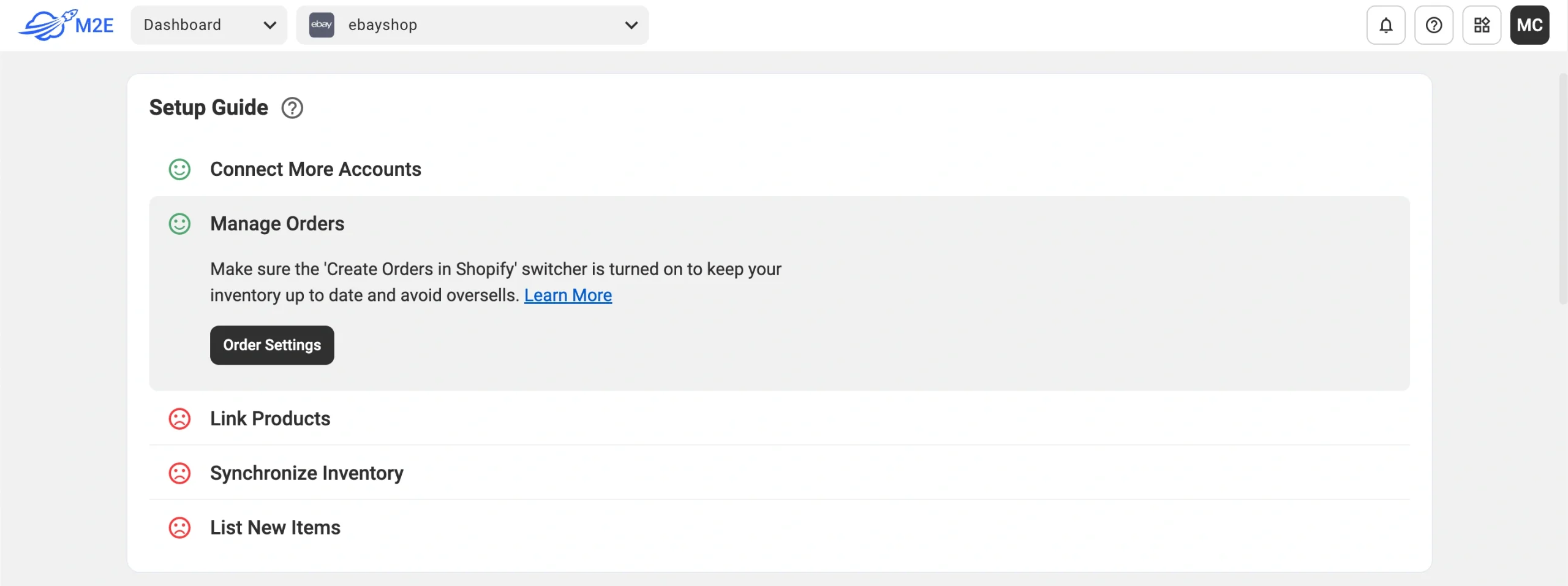Open the Dashboard navigation dropdown
This screenshot has height=586, width=1568.
point(208,25)
